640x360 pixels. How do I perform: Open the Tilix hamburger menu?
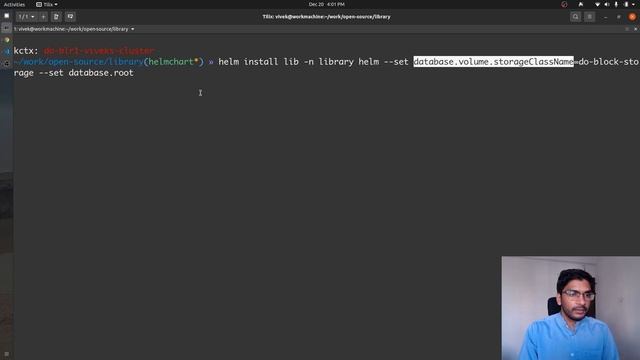tap(589, 17)
